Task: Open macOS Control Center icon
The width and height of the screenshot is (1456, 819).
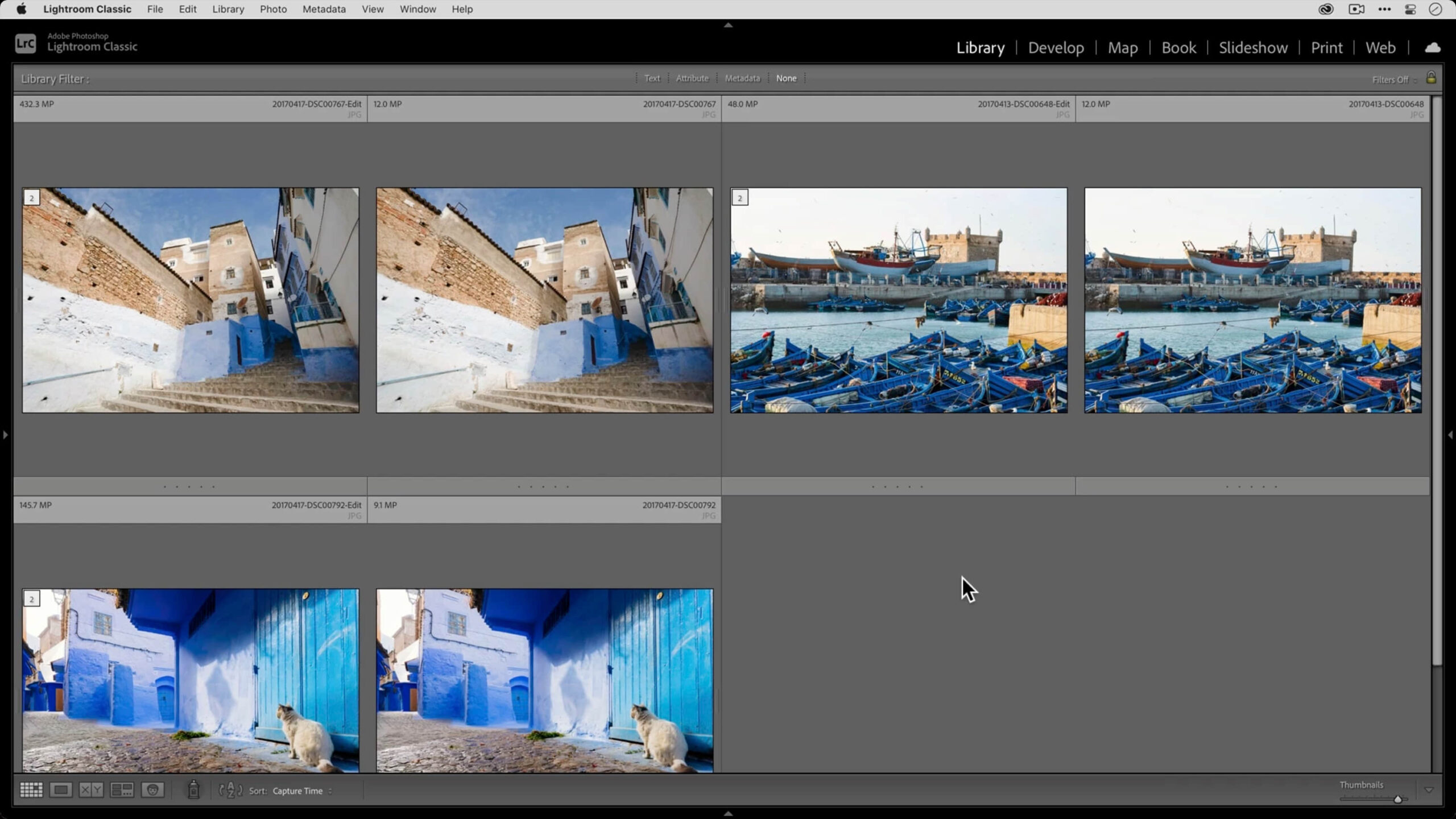Action: pyautogui.click(x=1410, y=9)
